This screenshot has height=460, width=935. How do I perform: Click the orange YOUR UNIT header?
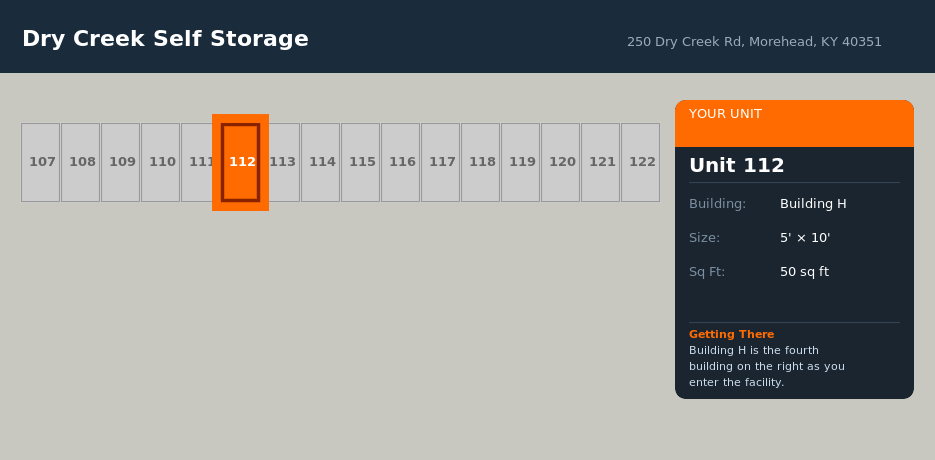pos(794,122)
